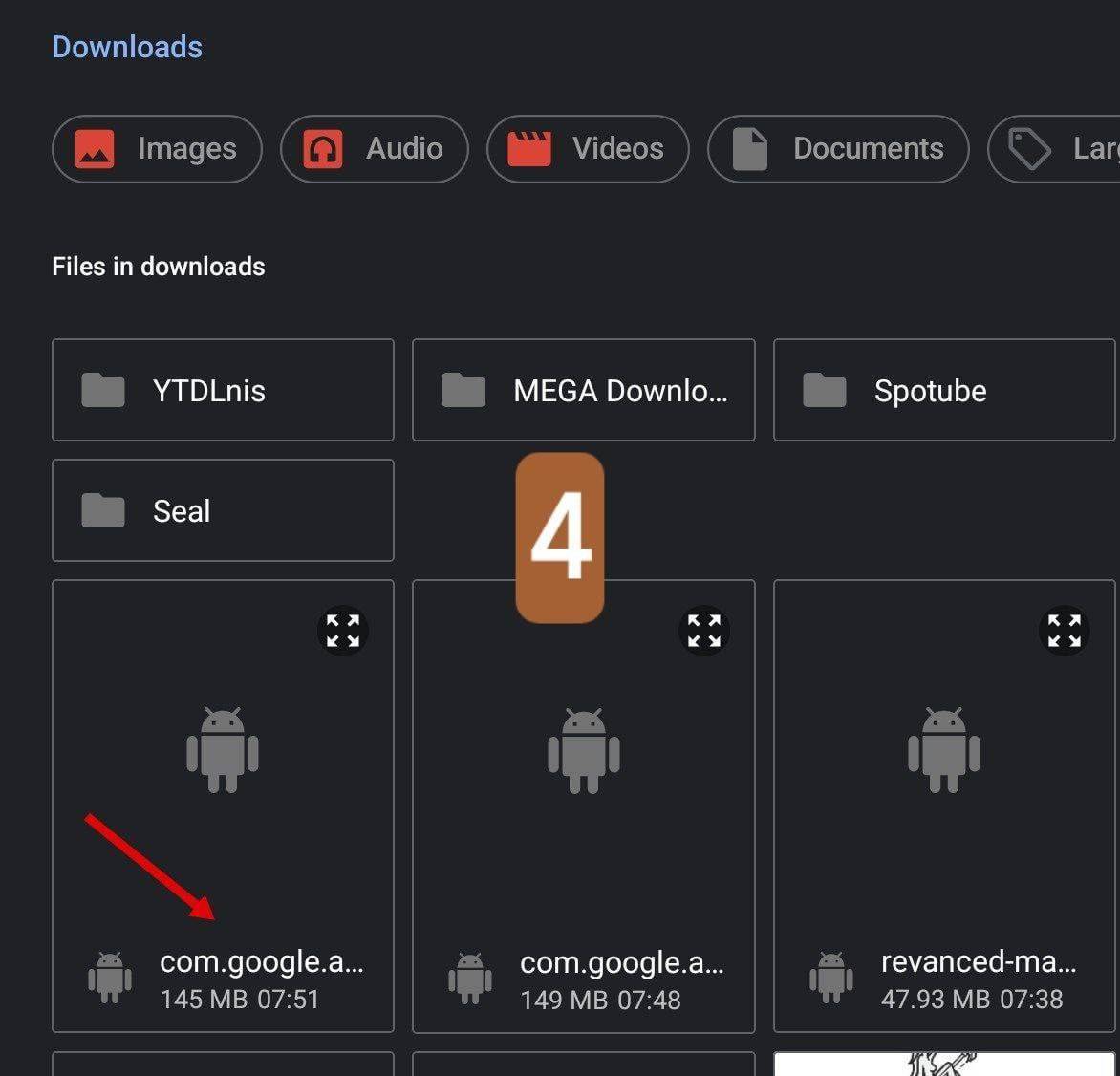Select com.google.a... file name dated 07:48
1120x1076 pixels.
tap(622, 962)
